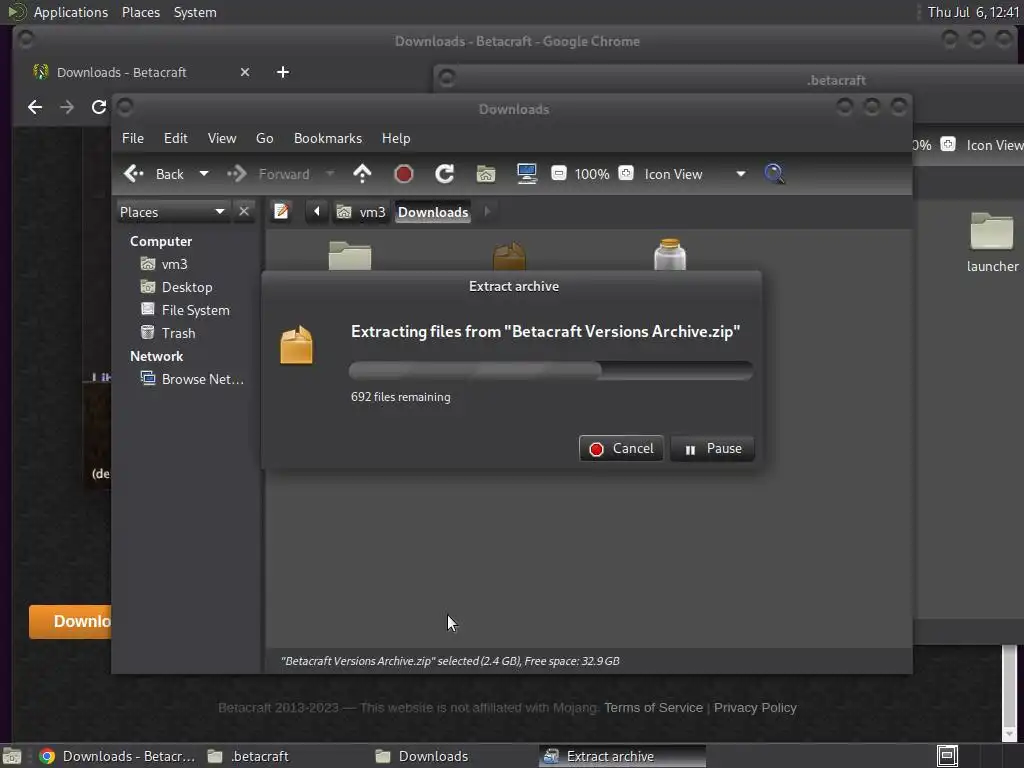This screenshot has height=768, width=1024.
Task: Open the View menu
Action: click(222, 138)
